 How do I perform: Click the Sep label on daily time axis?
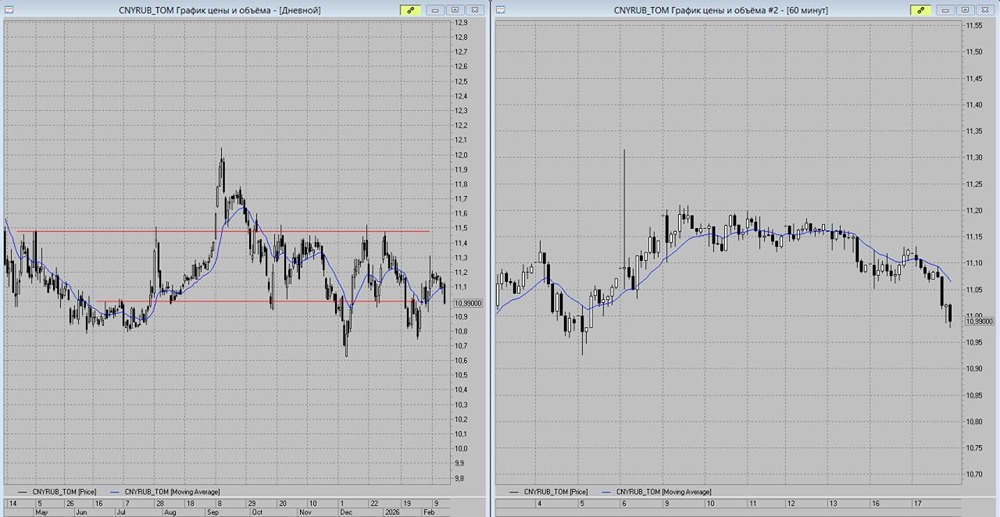pyautogui.click(x=213, y=511)
